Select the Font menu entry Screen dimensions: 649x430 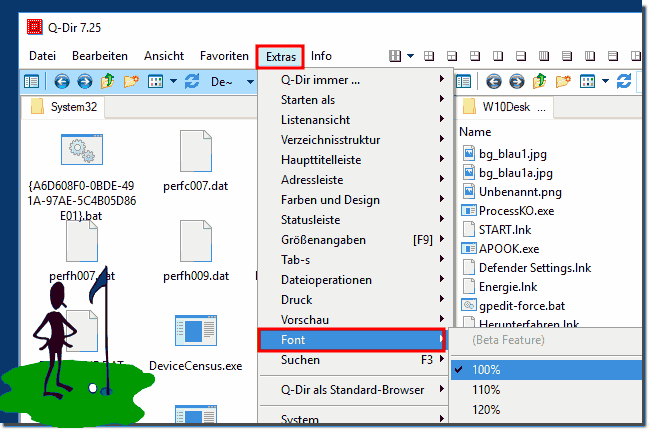click(x=352, y=340)
